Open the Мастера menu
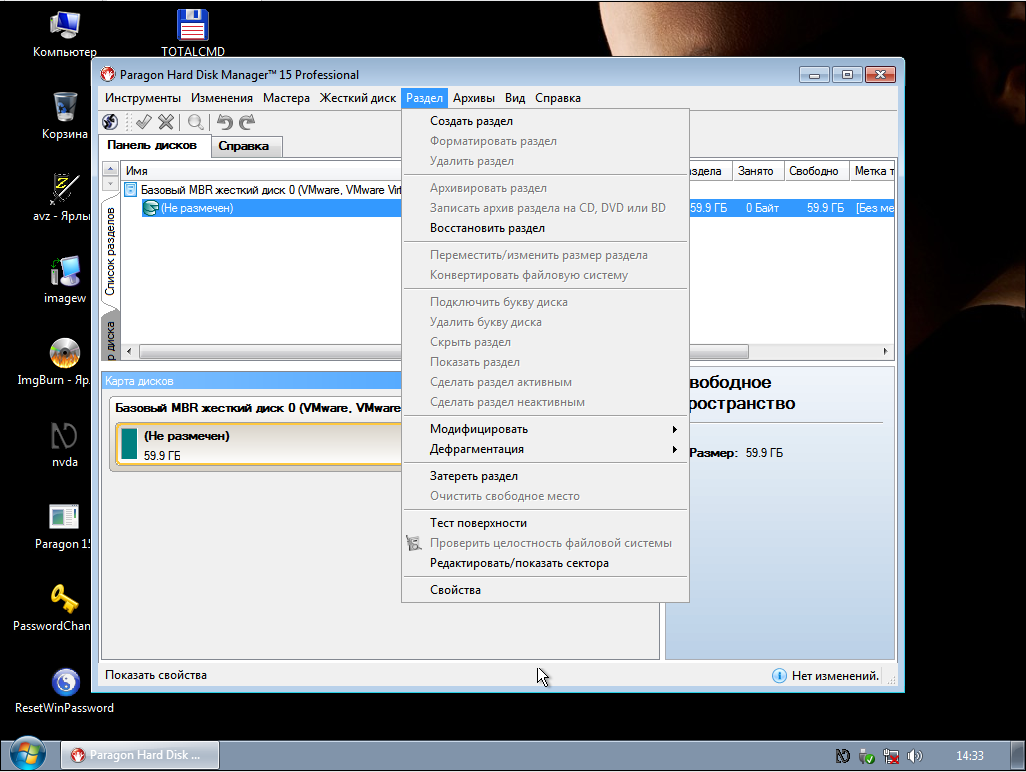The height and width of the screenshot is (772, 1026). coord(286,98)
